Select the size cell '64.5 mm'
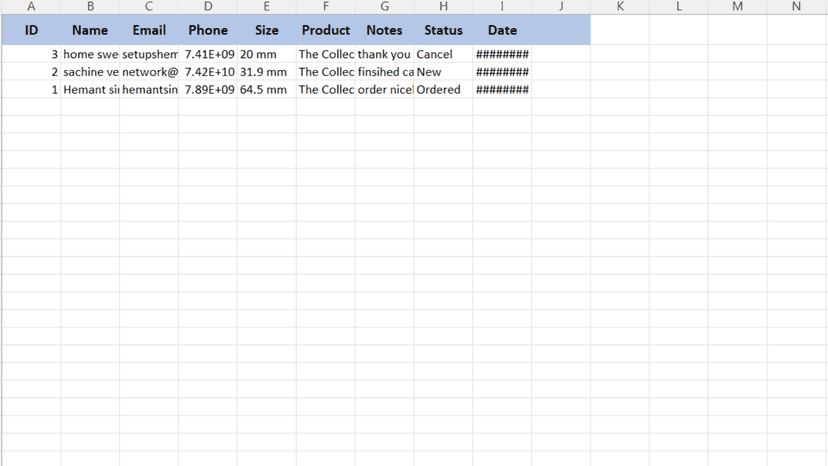This screenshot has width=828, height=466. [x=267, y=89]
